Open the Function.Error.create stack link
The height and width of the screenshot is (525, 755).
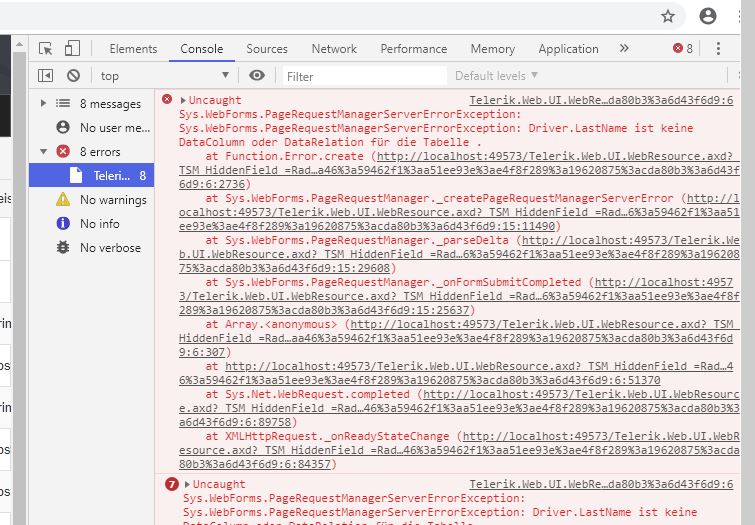[x=459, y=170]
